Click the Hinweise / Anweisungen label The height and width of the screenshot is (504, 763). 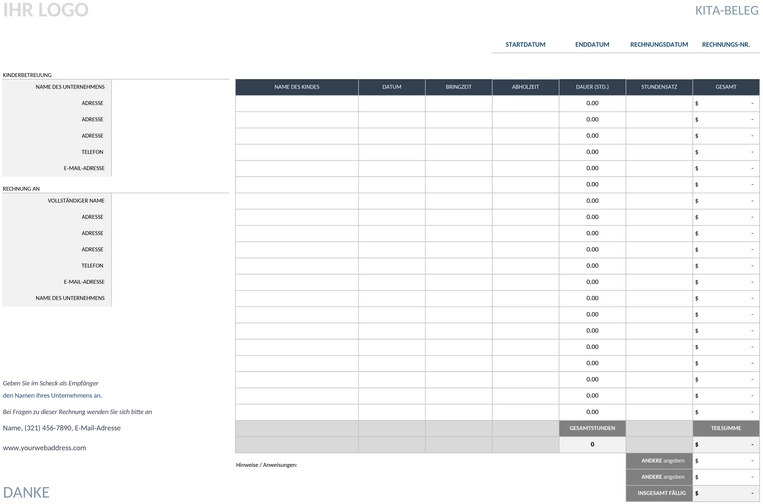pos(266,465)
